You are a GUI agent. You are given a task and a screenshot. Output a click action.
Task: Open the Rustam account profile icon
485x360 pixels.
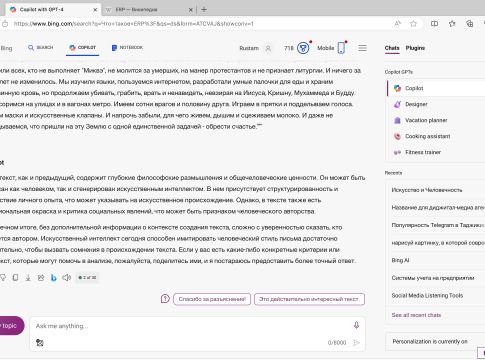[x=268, y=48]
